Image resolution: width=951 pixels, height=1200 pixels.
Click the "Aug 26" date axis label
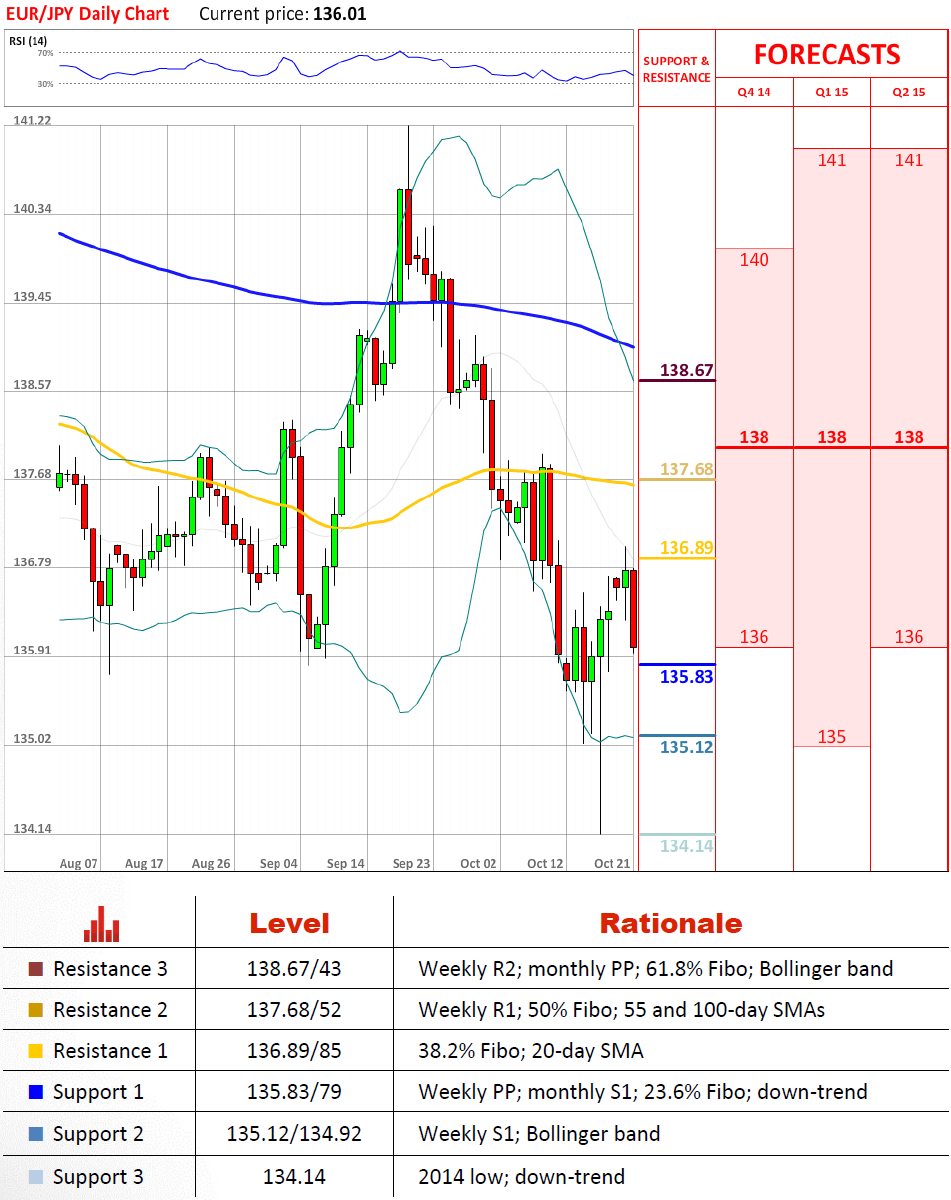click(x=211, y=863)
